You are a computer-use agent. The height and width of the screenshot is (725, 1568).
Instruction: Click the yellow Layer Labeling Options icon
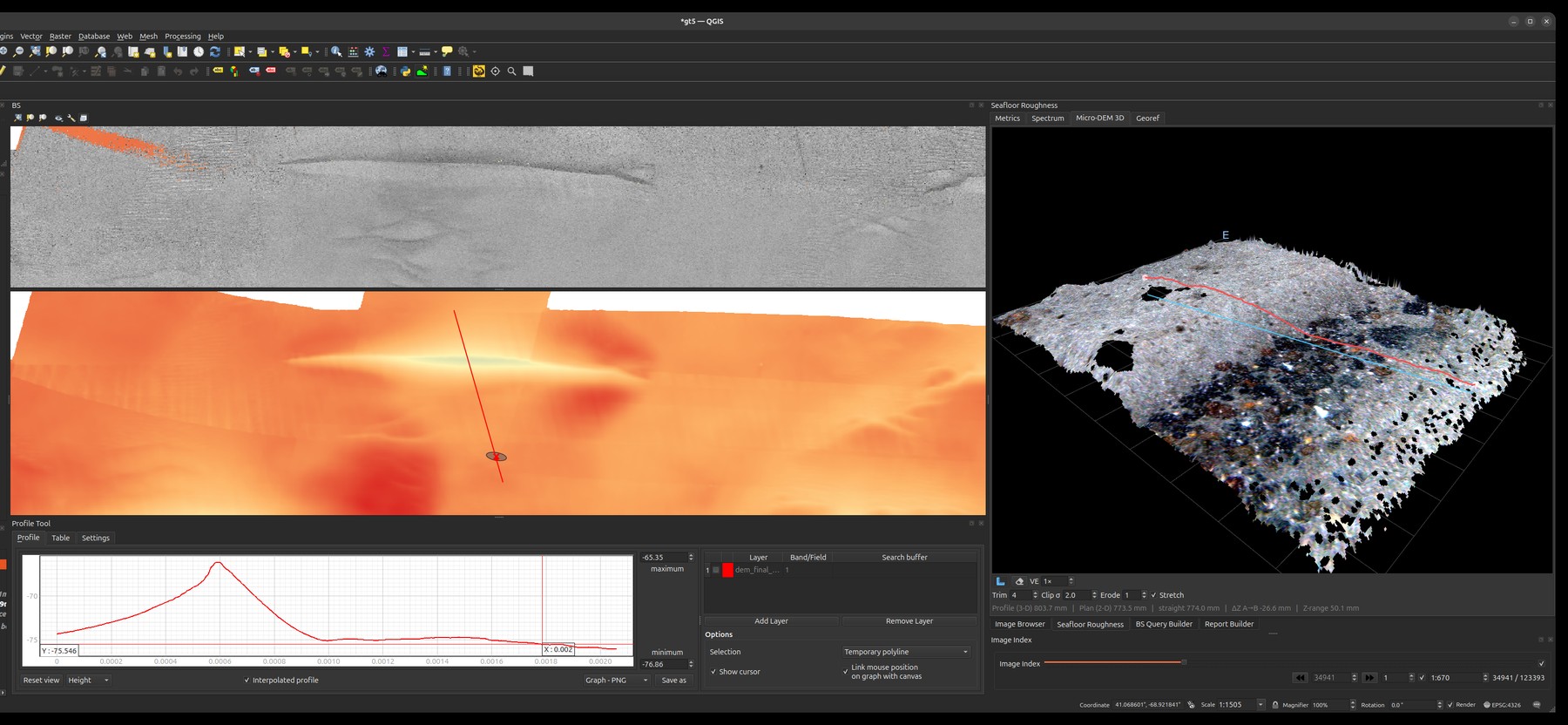[x=218, y=71]
